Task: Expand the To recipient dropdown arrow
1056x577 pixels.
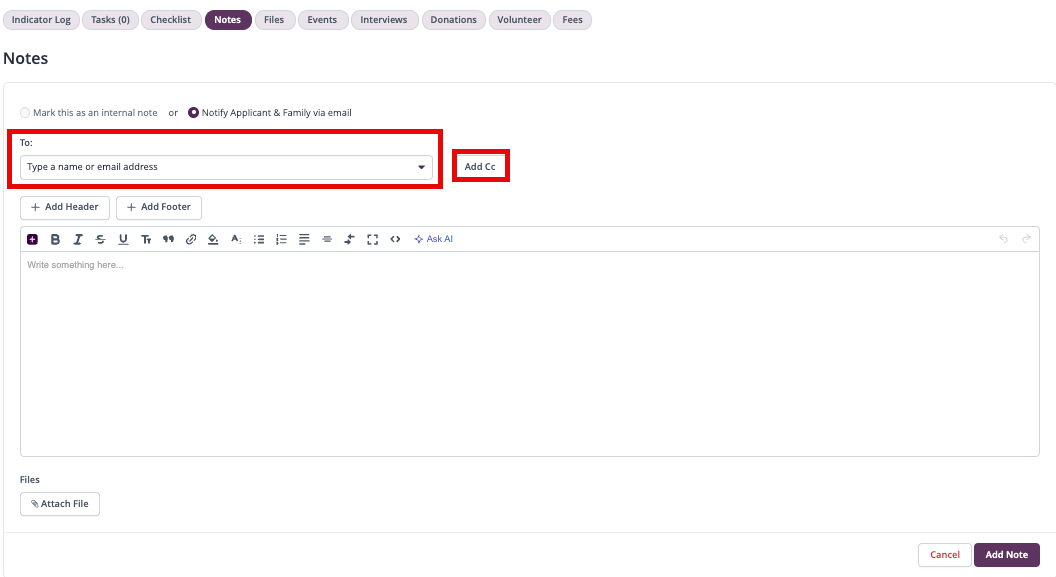Action: tap(422, 167)
